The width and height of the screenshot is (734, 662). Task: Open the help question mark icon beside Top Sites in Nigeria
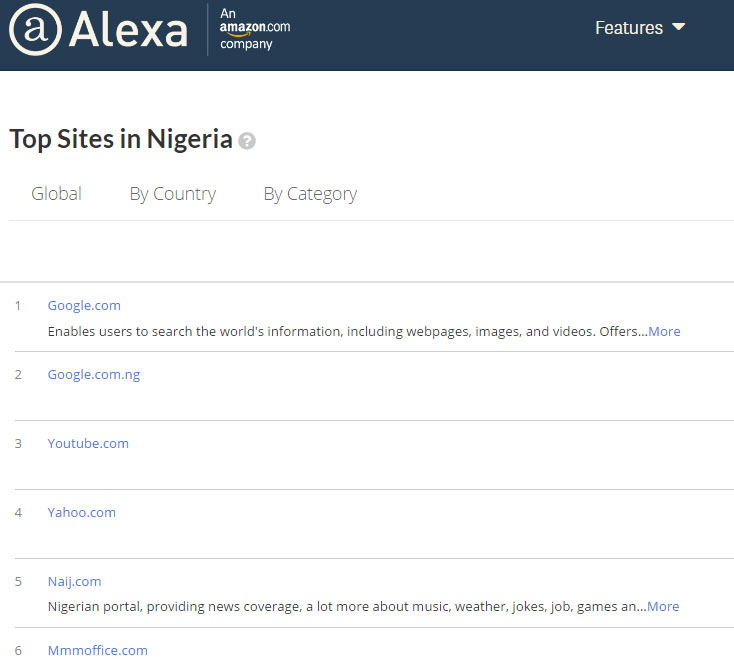(x=247, y=141)
